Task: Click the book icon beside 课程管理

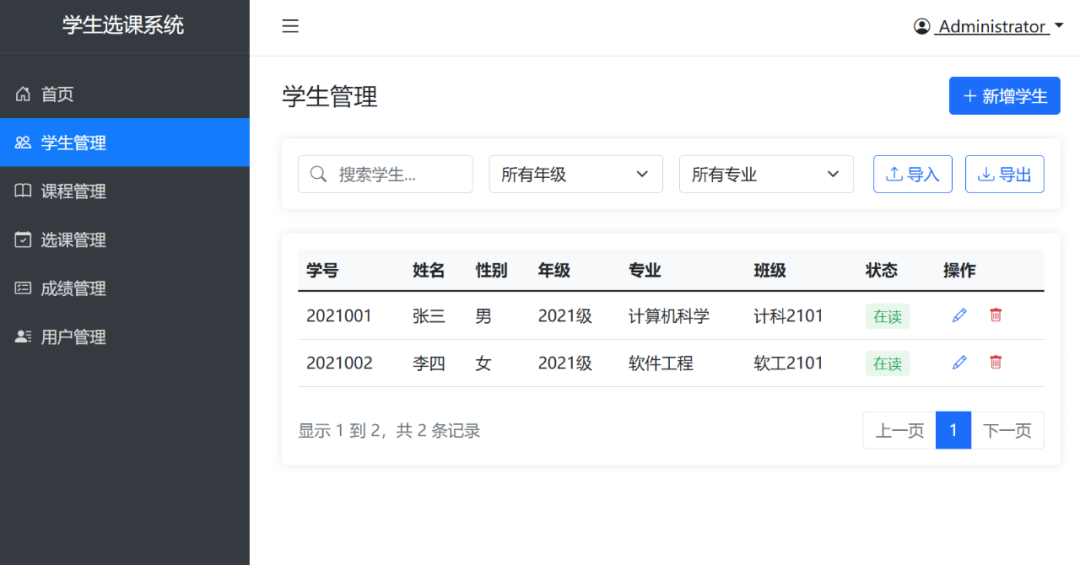Action: coord(23,191)
